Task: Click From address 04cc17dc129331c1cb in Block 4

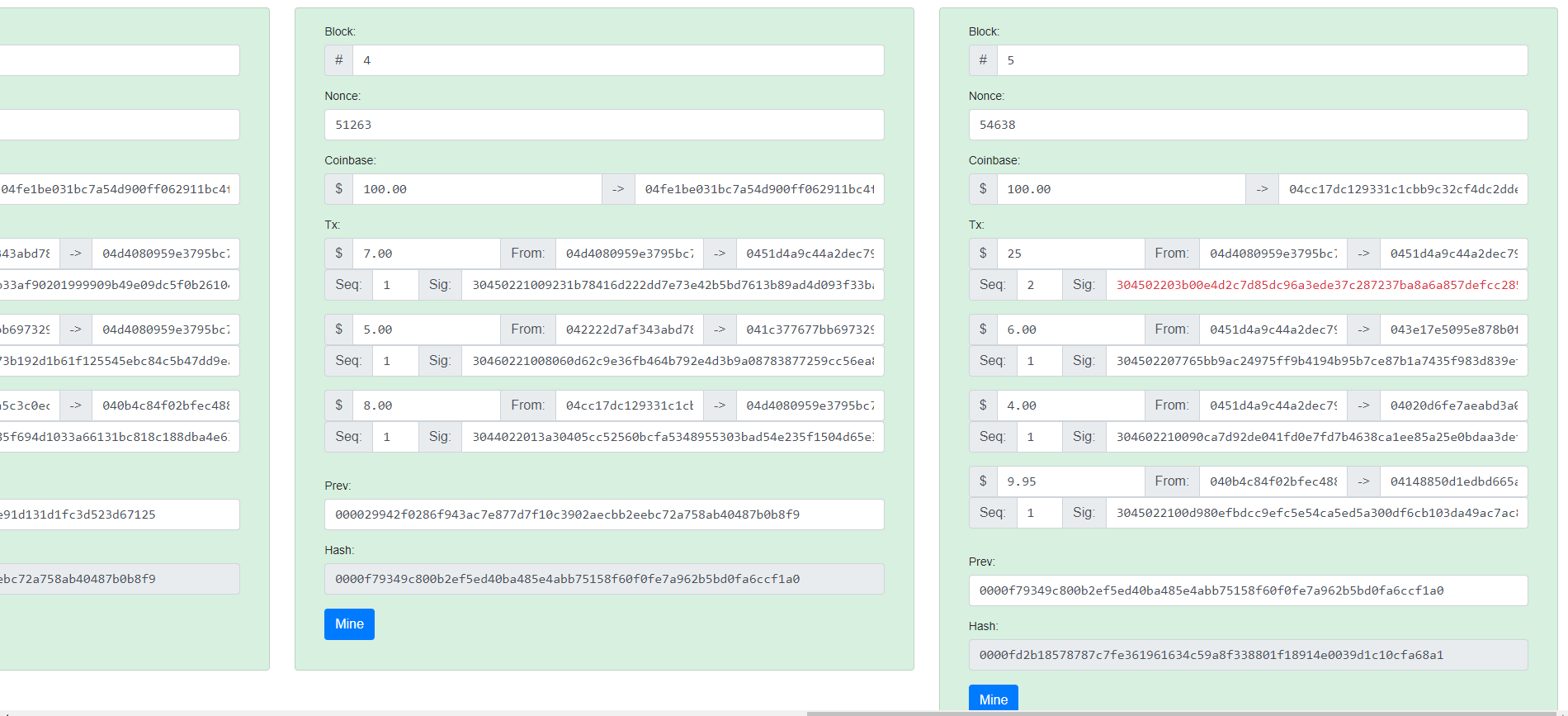Action: (630, 405)
